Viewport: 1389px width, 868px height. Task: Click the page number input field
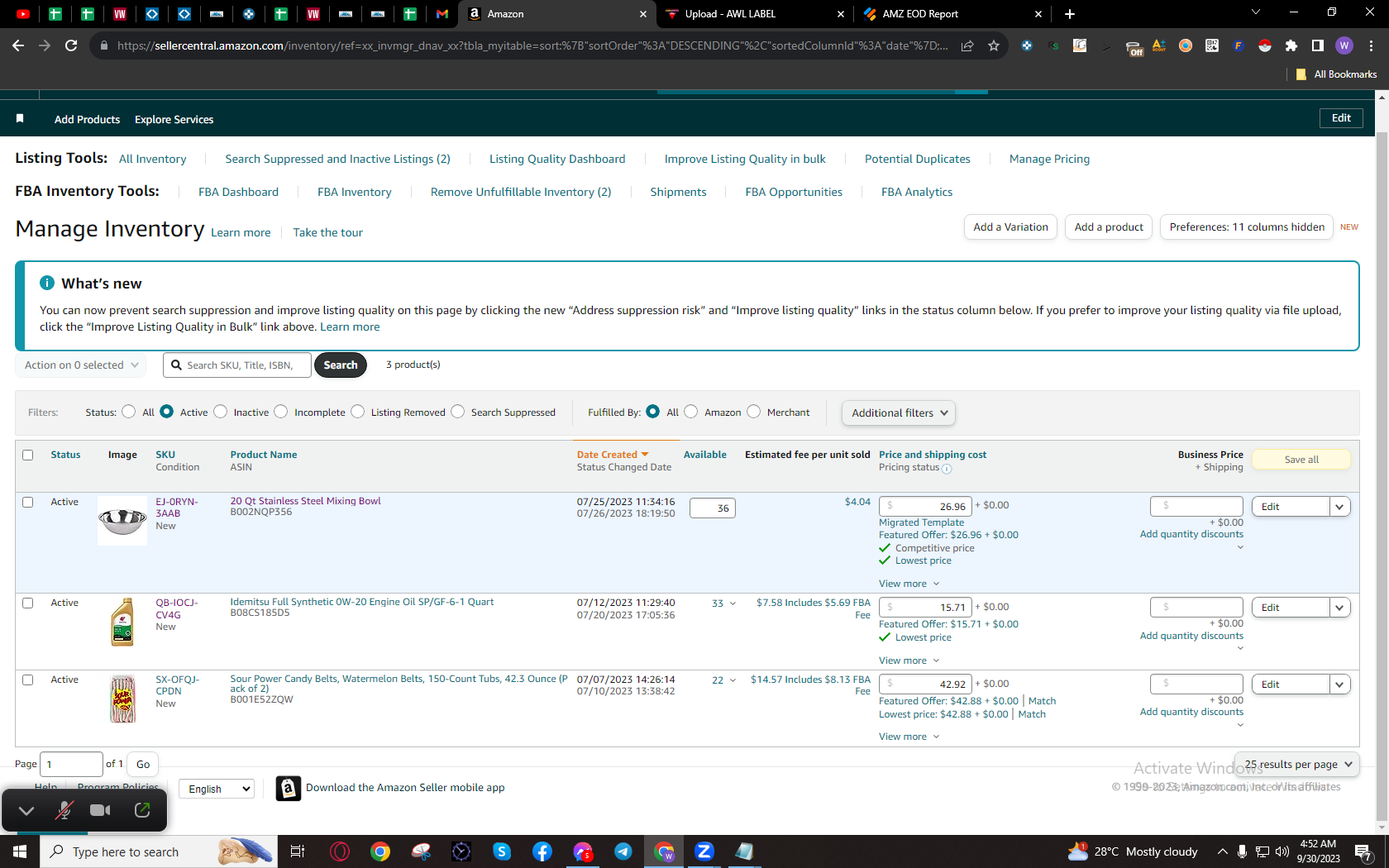point(71,765)
